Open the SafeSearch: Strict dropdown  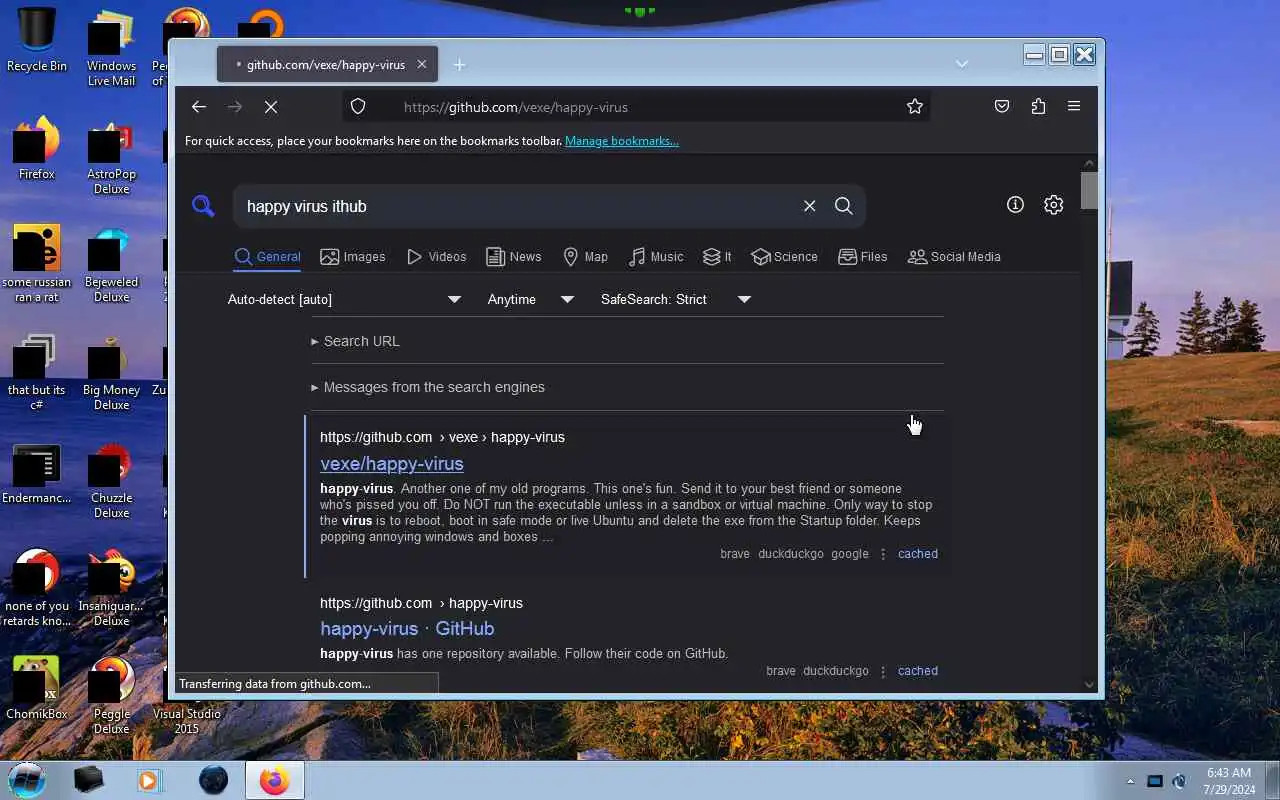pyautogui.click(x=675, y=299)
